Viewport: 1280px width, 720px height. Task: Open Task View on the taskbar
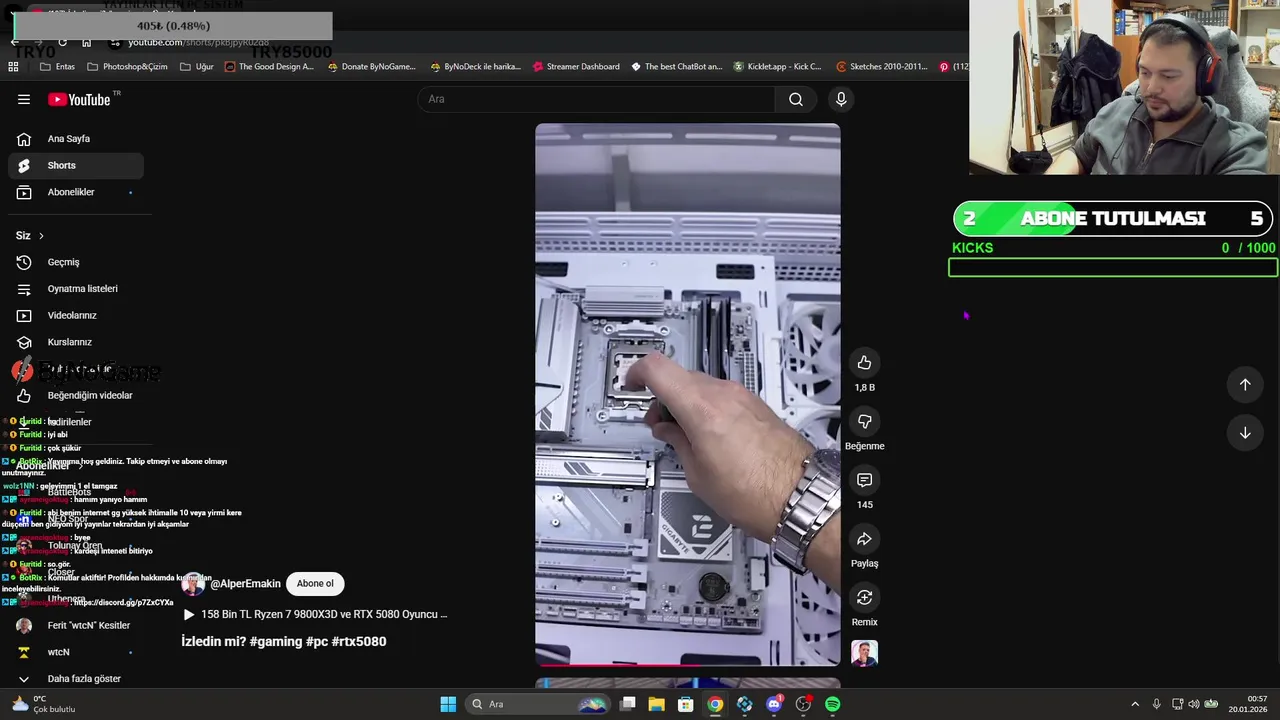[x=627, y=704]
